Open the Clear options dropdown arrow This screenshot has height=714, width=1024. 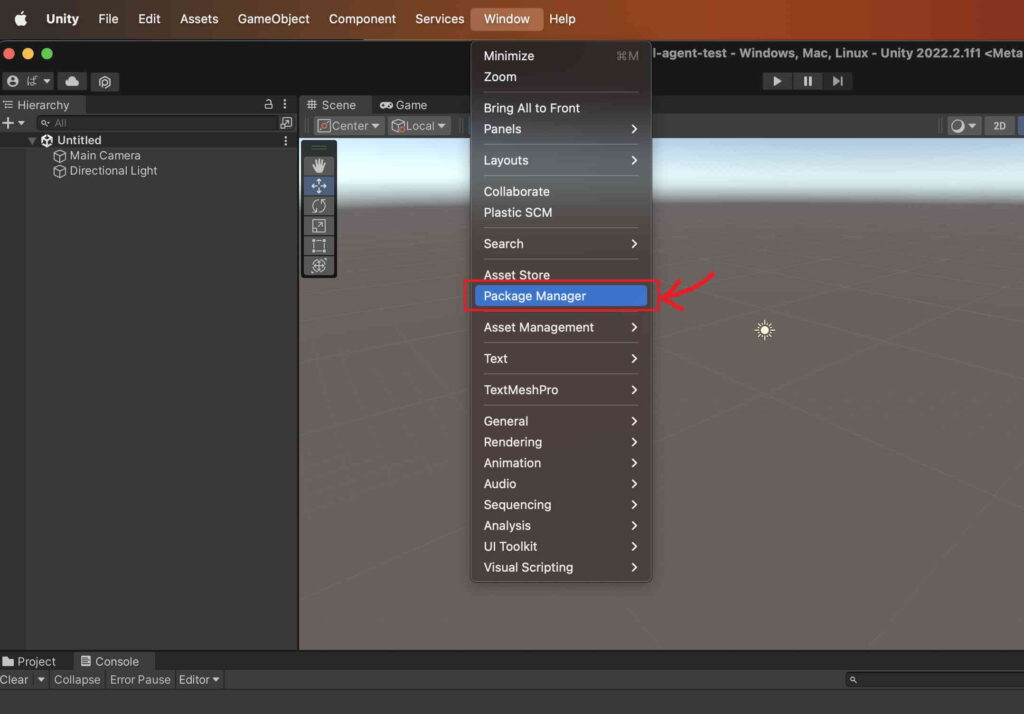[x=40, y=679]
